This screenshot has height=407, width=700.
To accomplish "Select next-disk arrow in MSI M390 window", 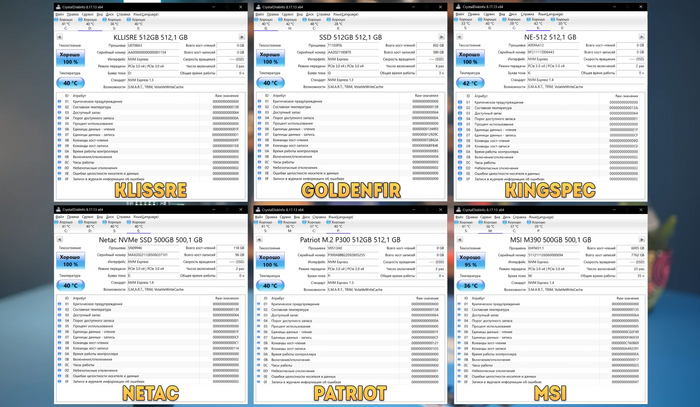I will coord(641,240).
